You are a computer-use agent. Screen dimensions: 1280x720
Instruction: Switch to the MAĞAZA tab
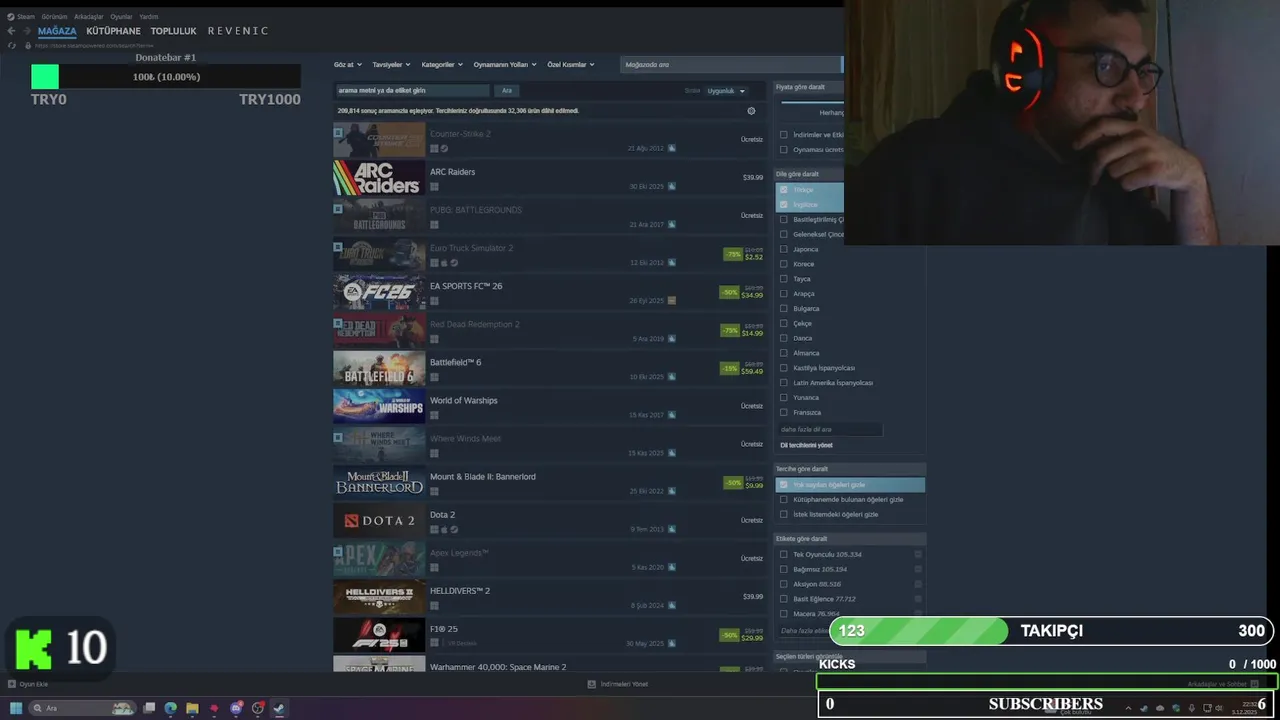(x=57, y=31)
